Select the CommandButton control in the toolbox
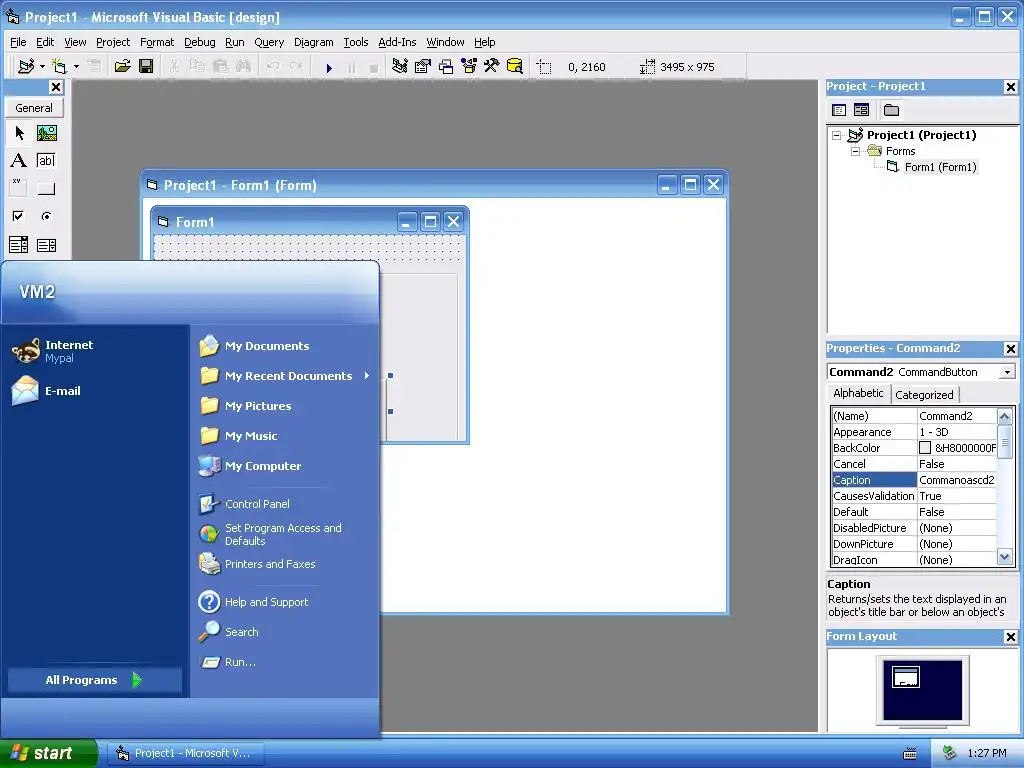This screenshot has height=768, width=1024. [46, 188]
